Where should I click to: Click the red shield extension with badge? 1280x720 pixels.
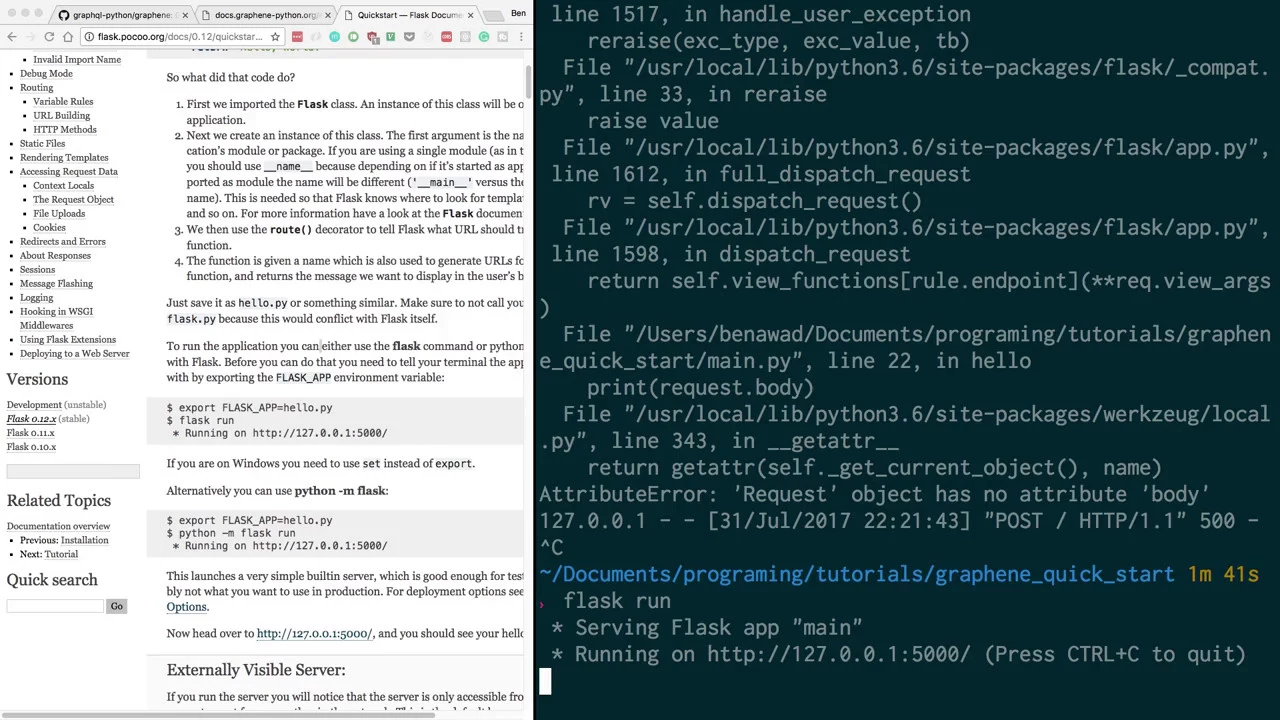[373, 38]
